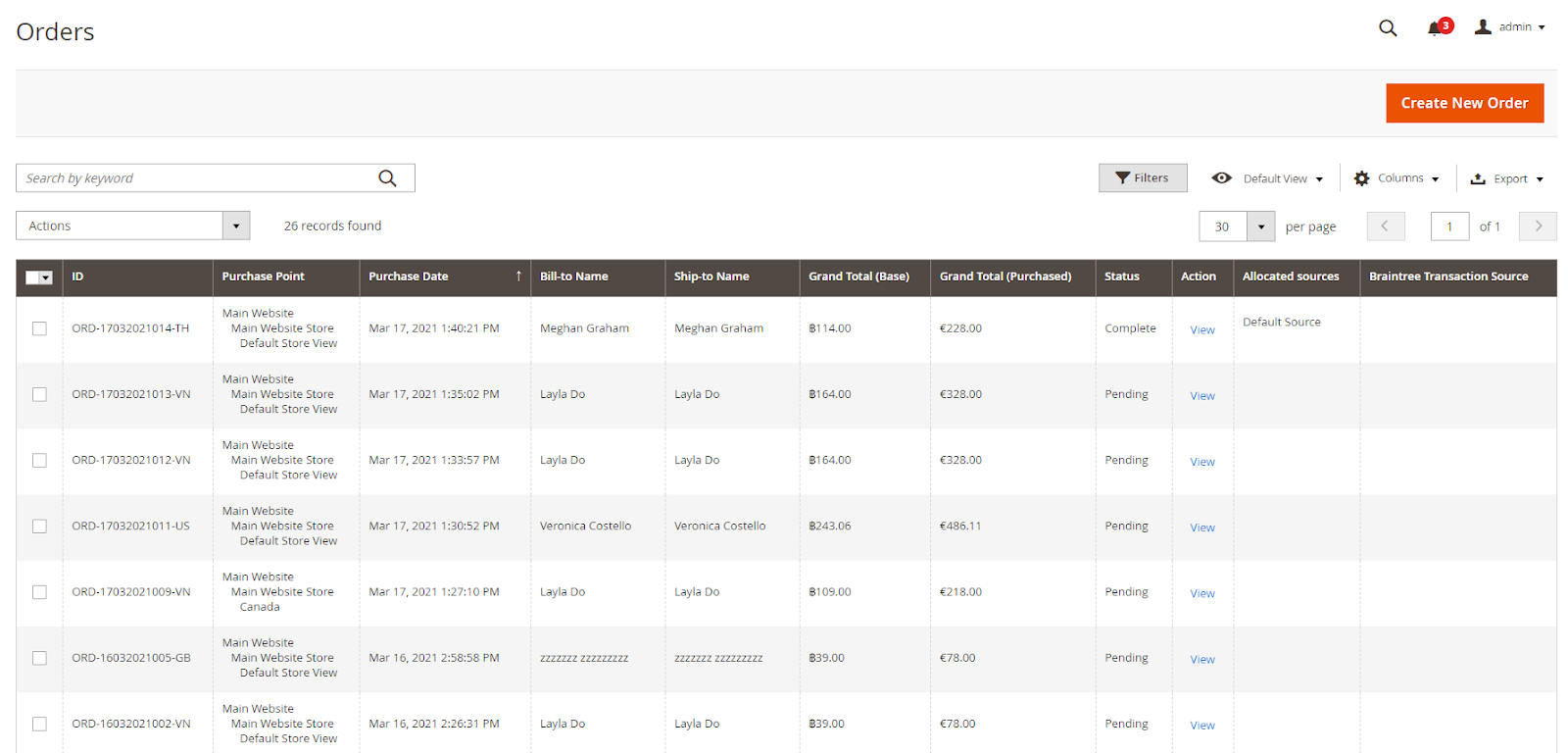Screen dimensions: 1568x753
Task: Click Create New Order button
Action: tap(1464, 103)
